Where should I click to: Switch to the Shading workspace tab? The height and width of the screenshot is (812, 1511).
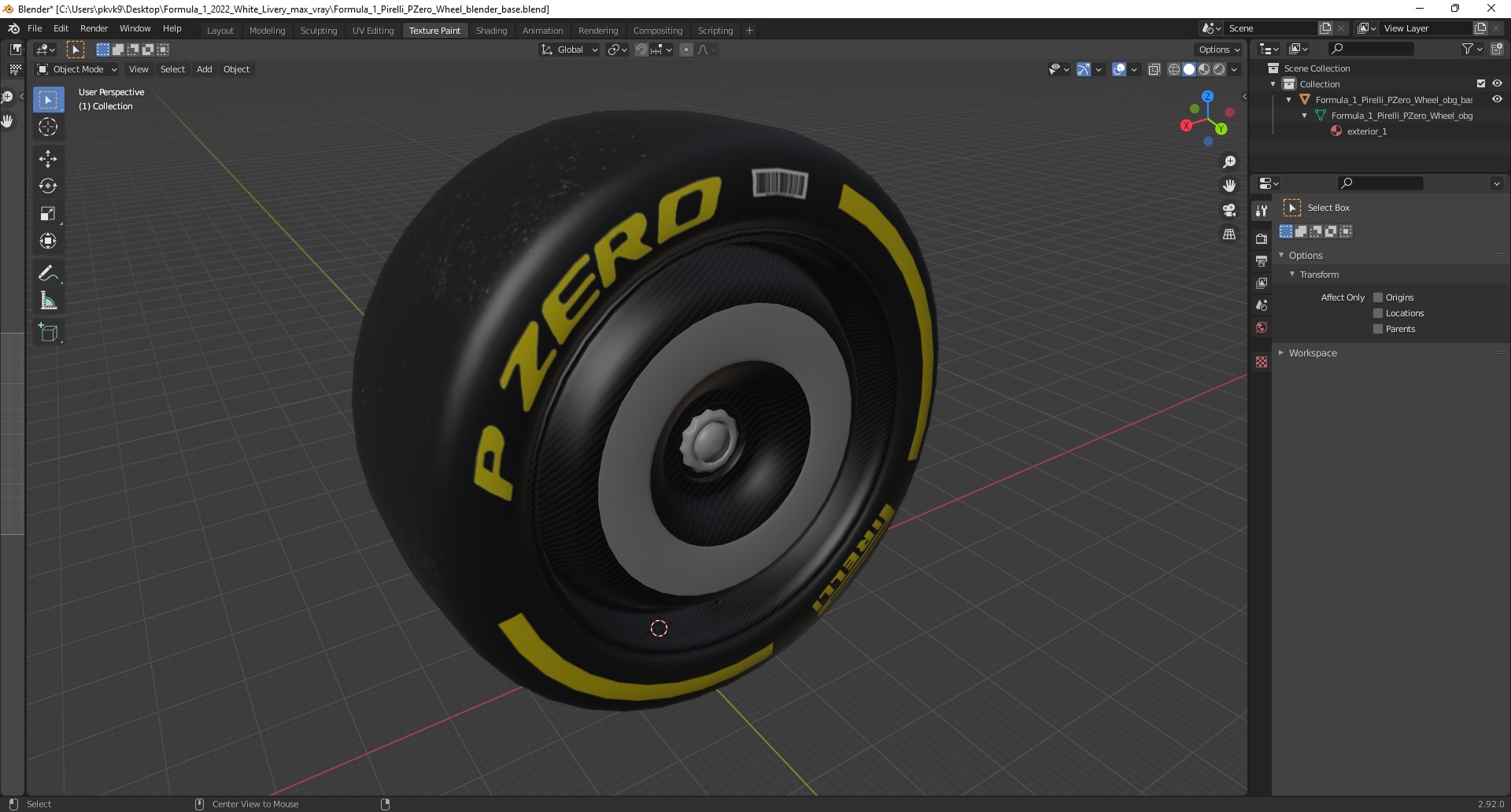point(491,31)
